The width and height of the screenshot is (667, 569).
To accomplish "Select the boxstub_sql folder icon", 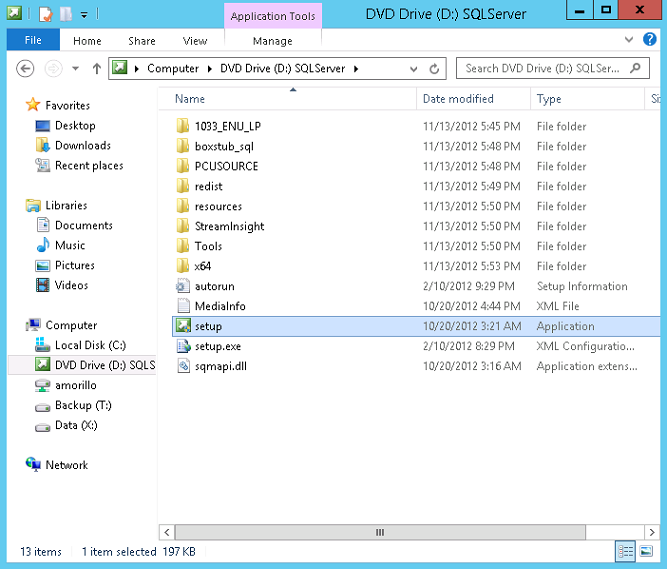I will click(182, 146).
